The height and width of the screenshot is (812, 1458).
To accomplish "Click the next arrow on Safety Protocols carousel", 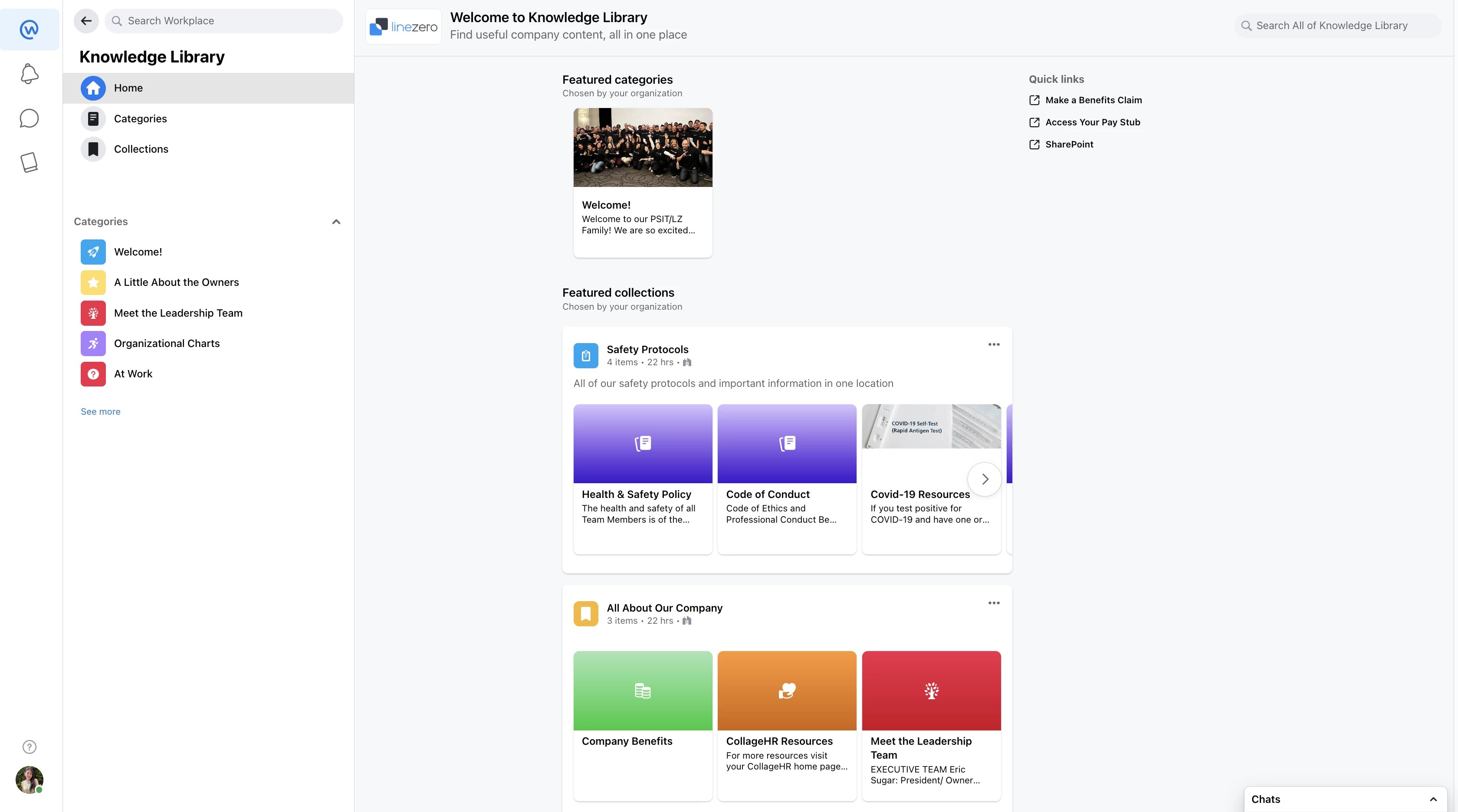I will [x=985, y=479].
